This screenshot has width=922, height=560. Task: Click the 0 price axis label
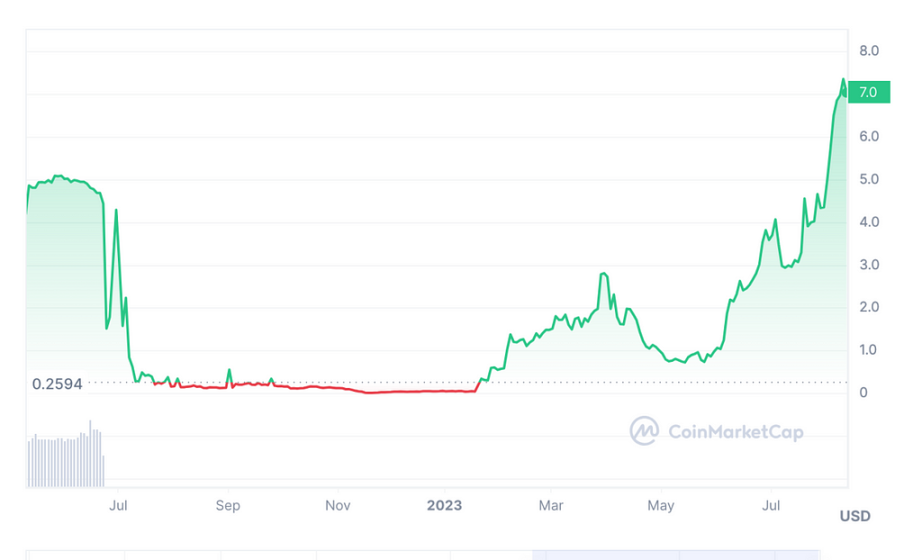[863, 392]
